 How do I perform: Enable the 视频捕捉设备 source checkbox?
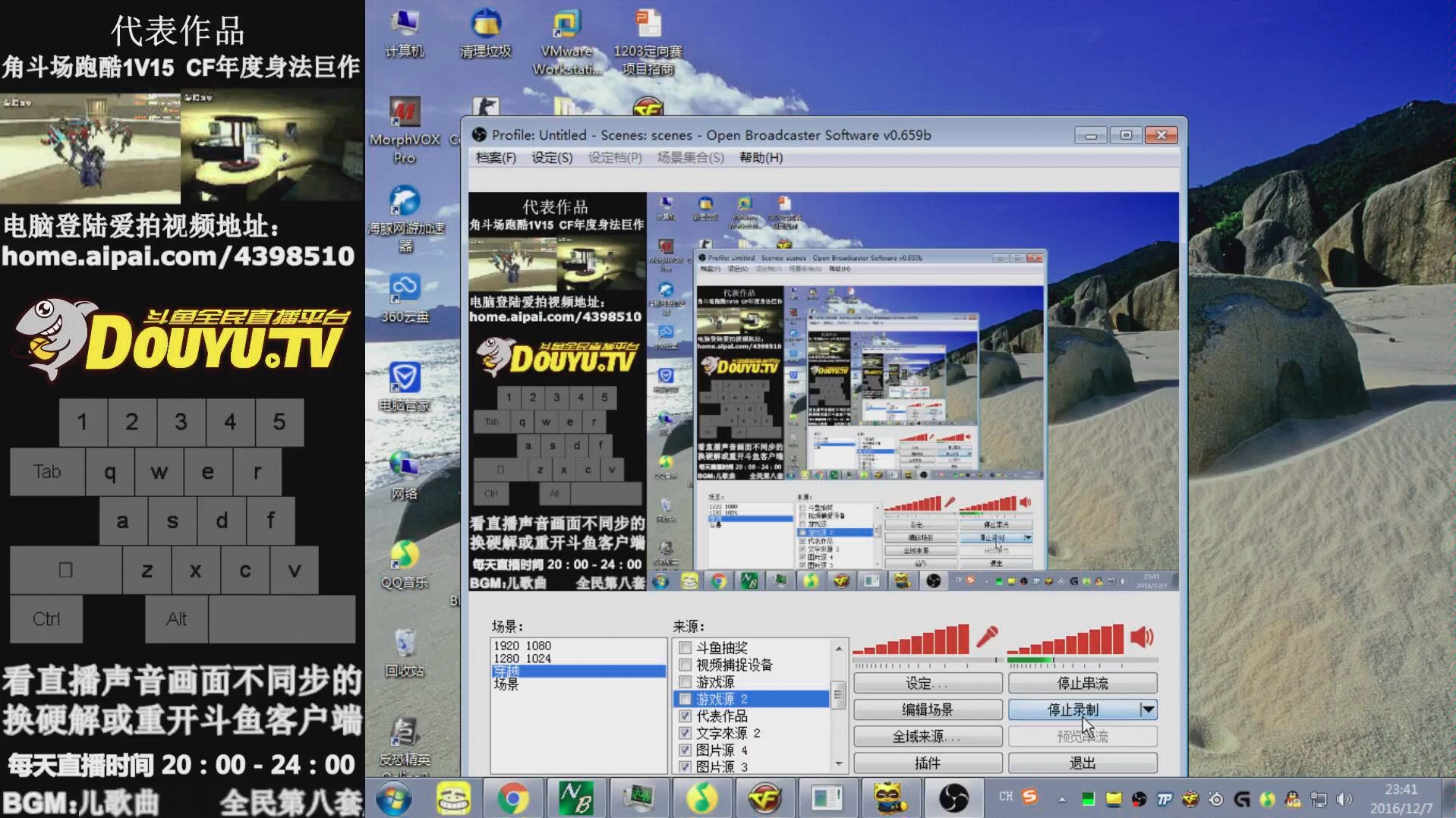click(x=685, y=665)
